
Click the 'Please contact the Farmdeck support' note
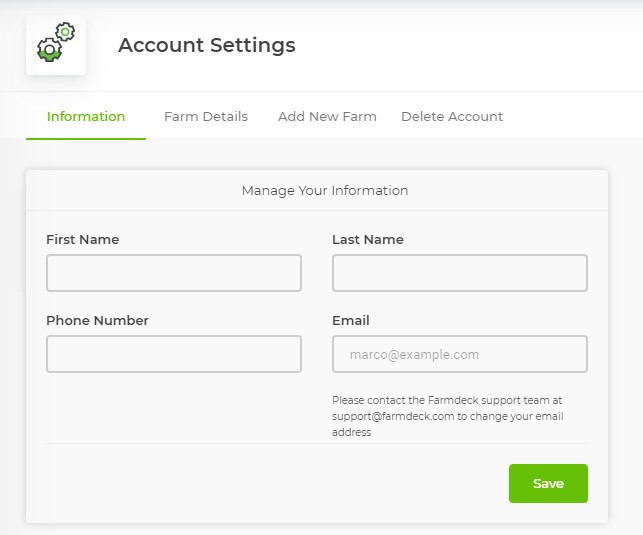(447, 400)
